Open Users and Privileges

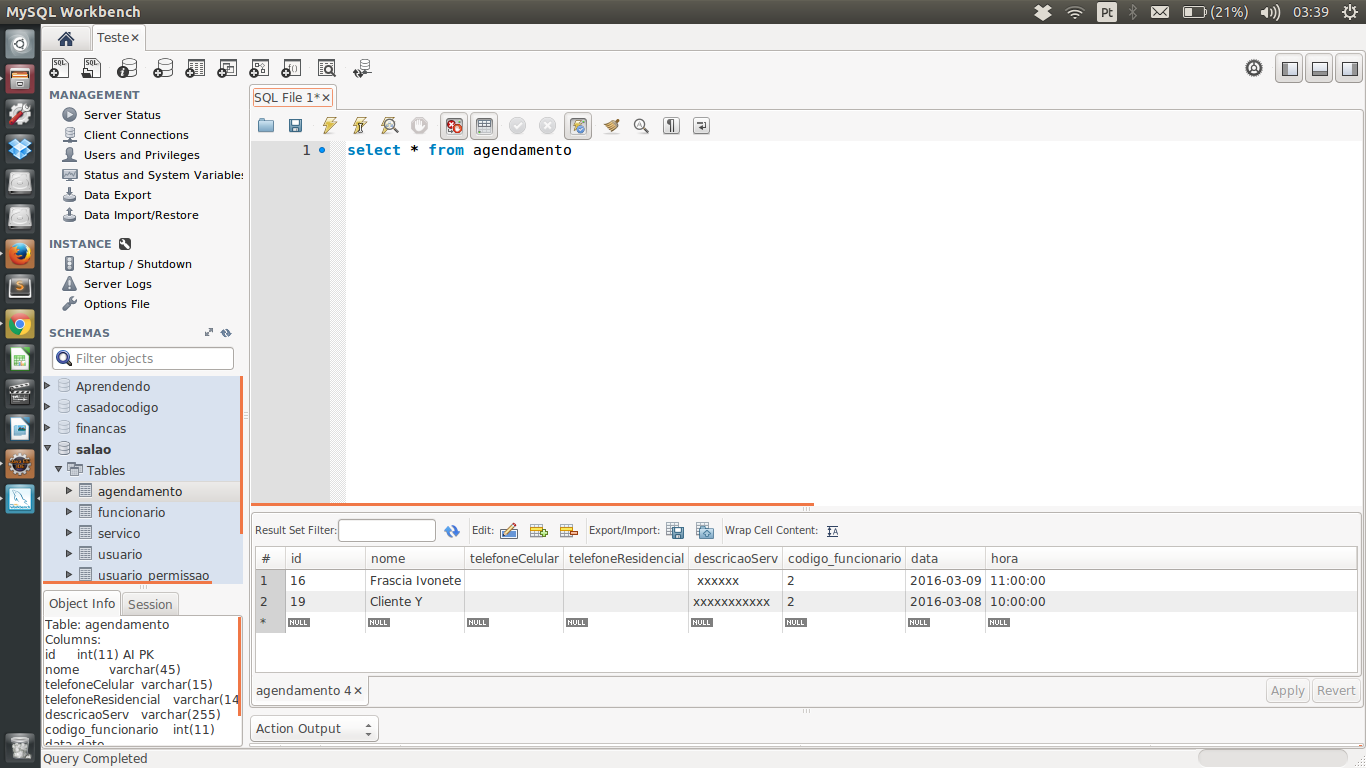click(x=141, y=155)
